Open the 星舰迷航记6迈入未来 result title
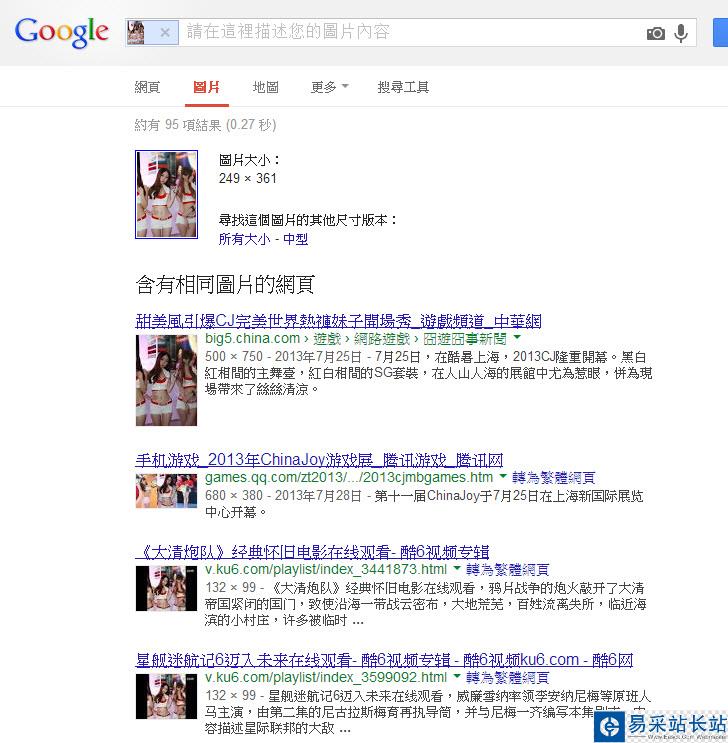This screenshot has width=728, height=743. [384, 660]
